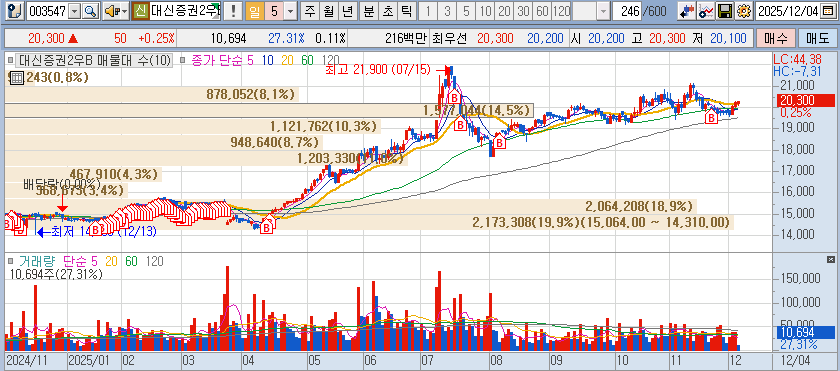Click the 거래량 volume legend label
The width and height of the screenshot is (840, 371).
37,261
